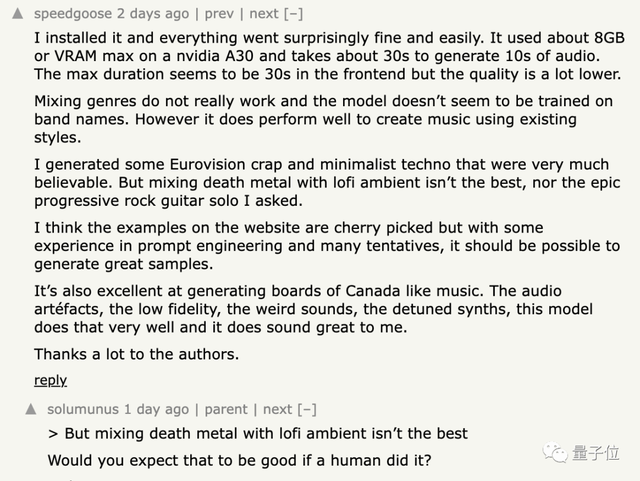This screenshot has width=640, height=481.
Task: Open the '2 days ago' comment permalink
Action: point(151,14)
